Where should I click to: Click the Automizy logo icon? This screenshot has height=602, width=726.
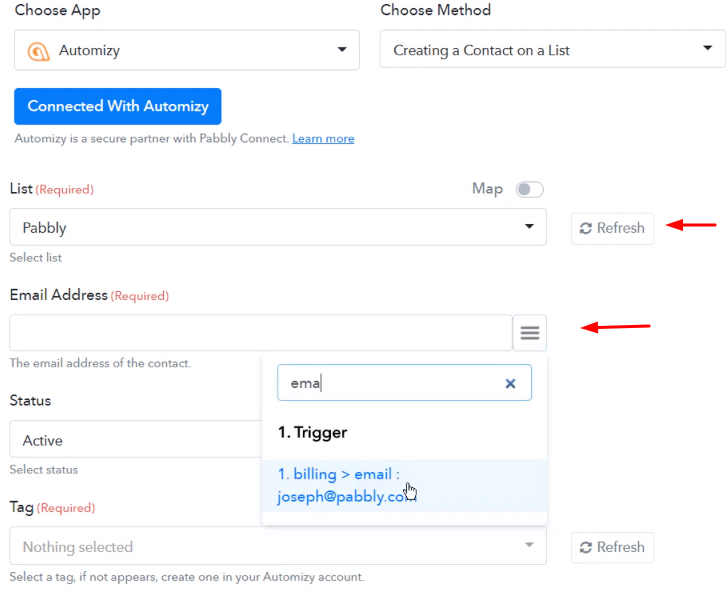pyautogui.click(x=38, y=51)
